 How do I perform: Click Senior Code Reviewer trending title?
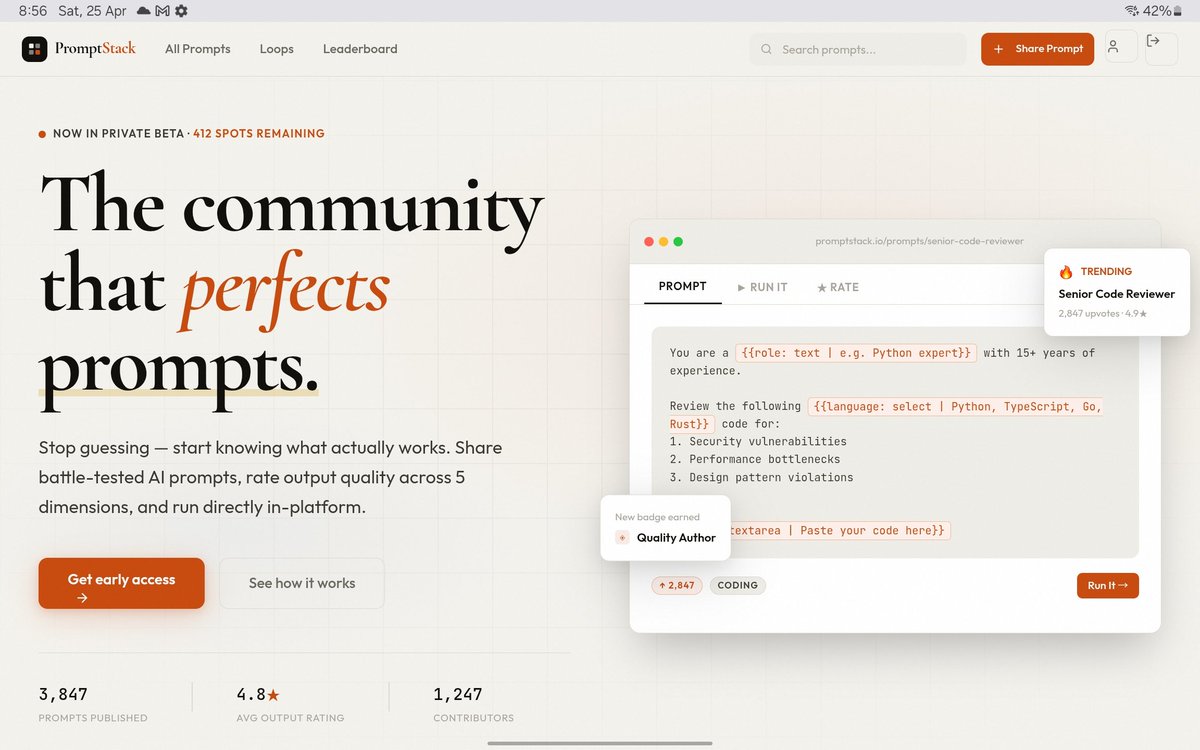[1117, 294]
